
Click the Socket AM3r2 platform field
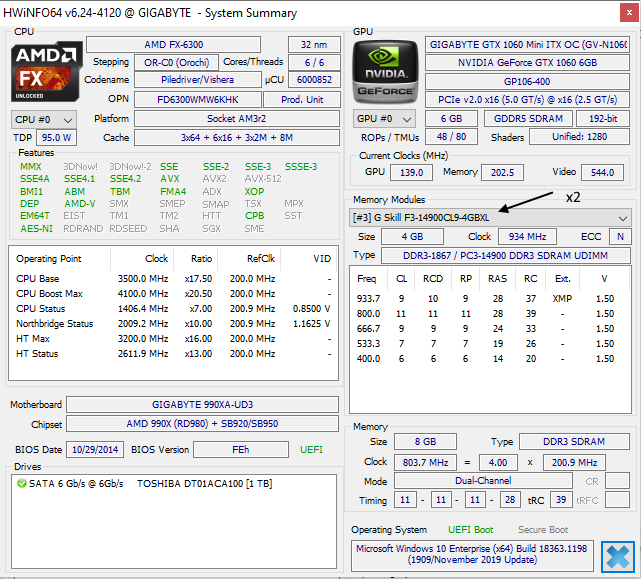click(237, 119)
